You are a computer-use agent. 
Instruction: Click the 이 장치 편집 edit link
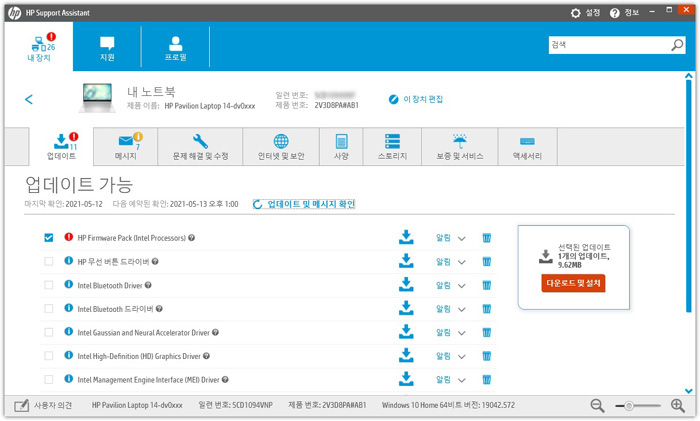click(x=416, y=99)
